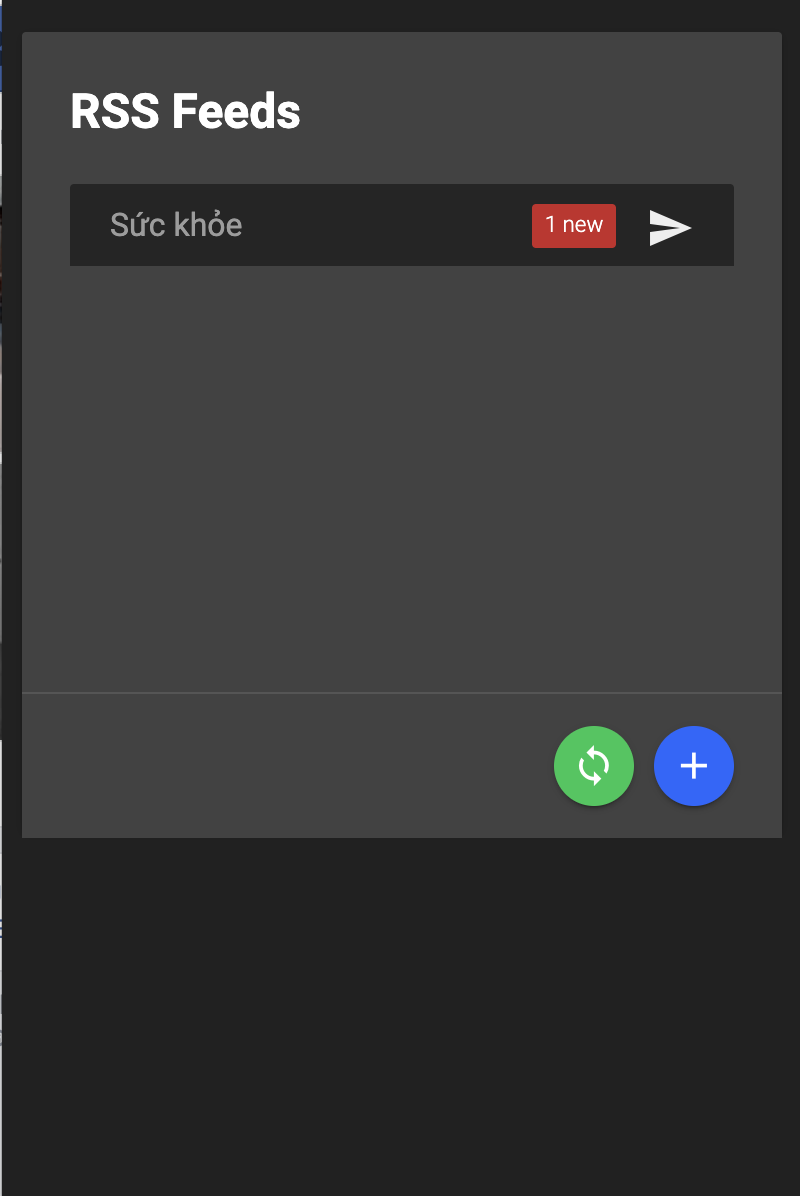
Task: Open the Sức khỏe feed via send arrow
Action: (x=670, y=227)
